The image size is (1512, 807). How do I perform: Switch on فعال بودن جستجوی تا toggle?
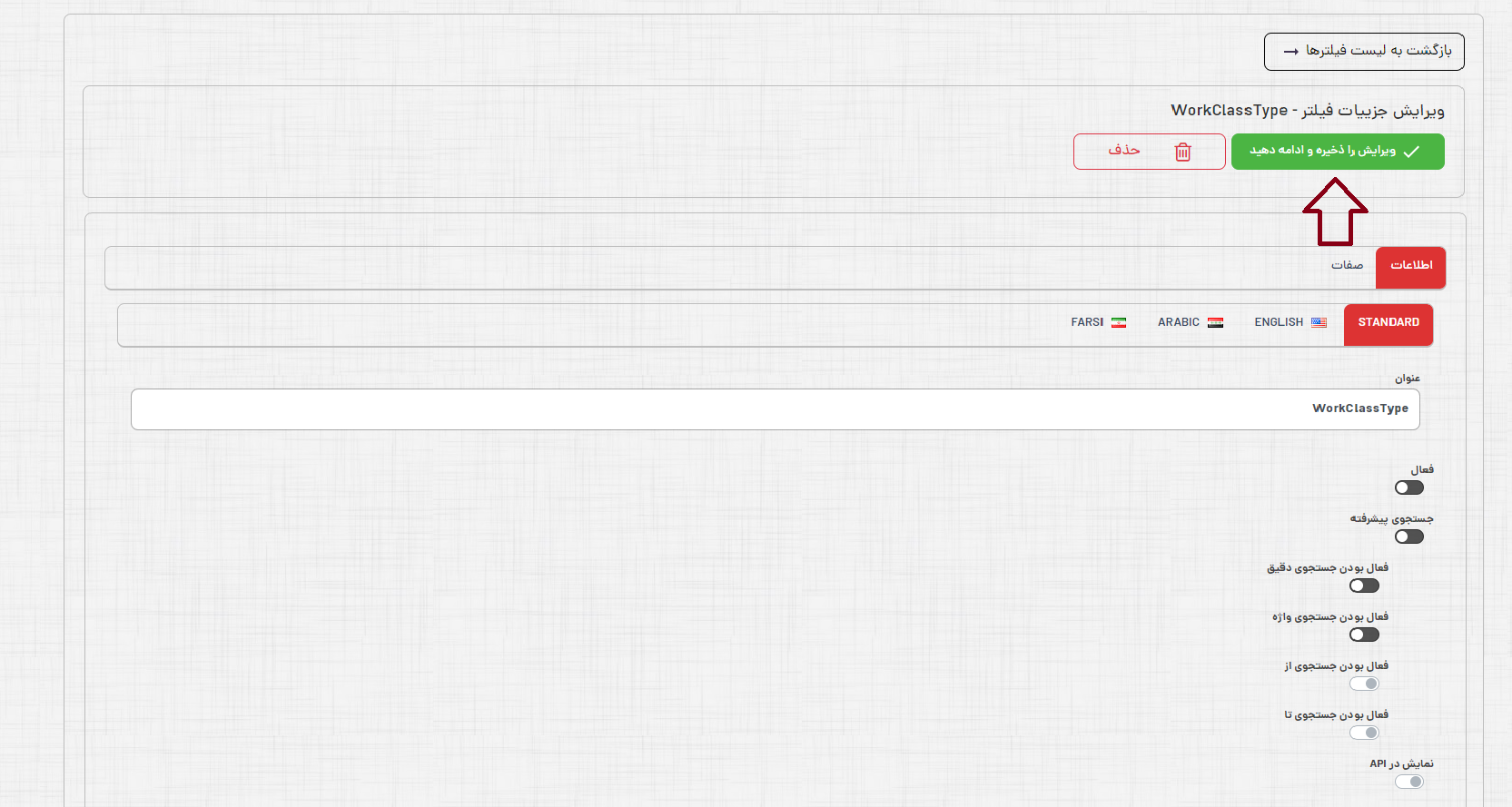tap(1364, 733)
